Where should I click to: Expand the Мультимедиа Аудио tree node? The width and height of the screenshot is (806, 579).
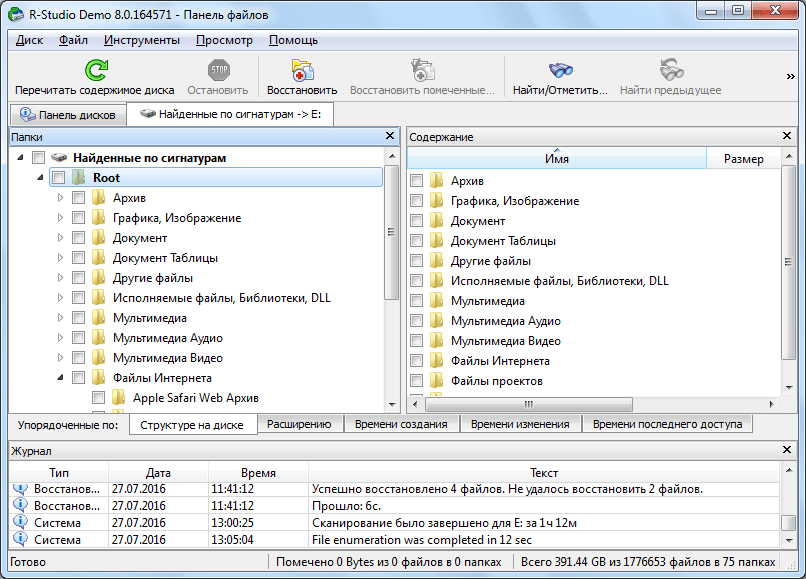tap(60, 338)
